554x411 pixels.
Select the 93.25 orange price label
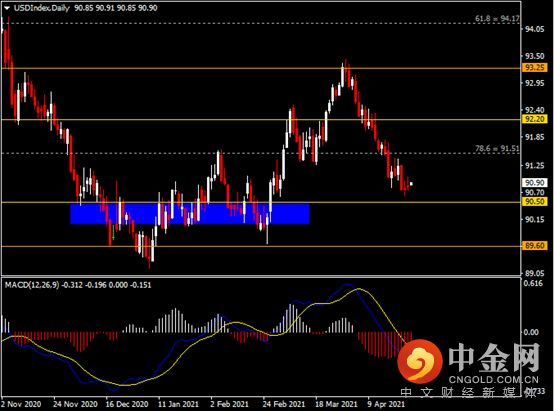click(x=534, y=67)
